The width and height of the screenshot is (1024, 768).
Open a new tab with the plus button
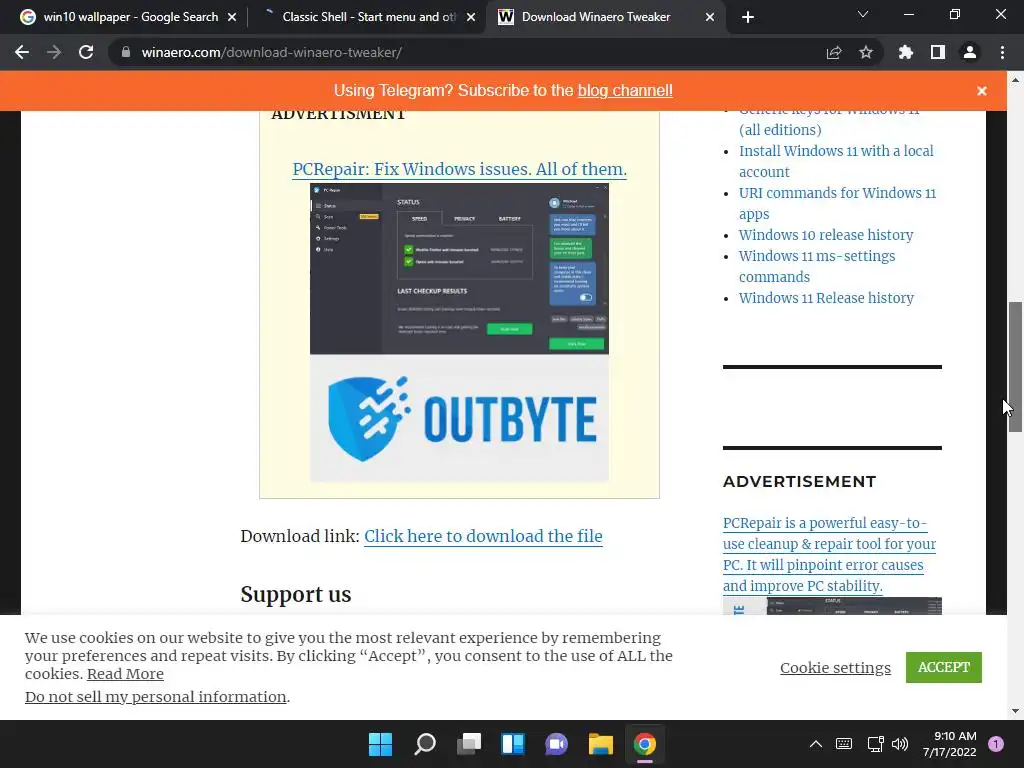tap(748, 17)
